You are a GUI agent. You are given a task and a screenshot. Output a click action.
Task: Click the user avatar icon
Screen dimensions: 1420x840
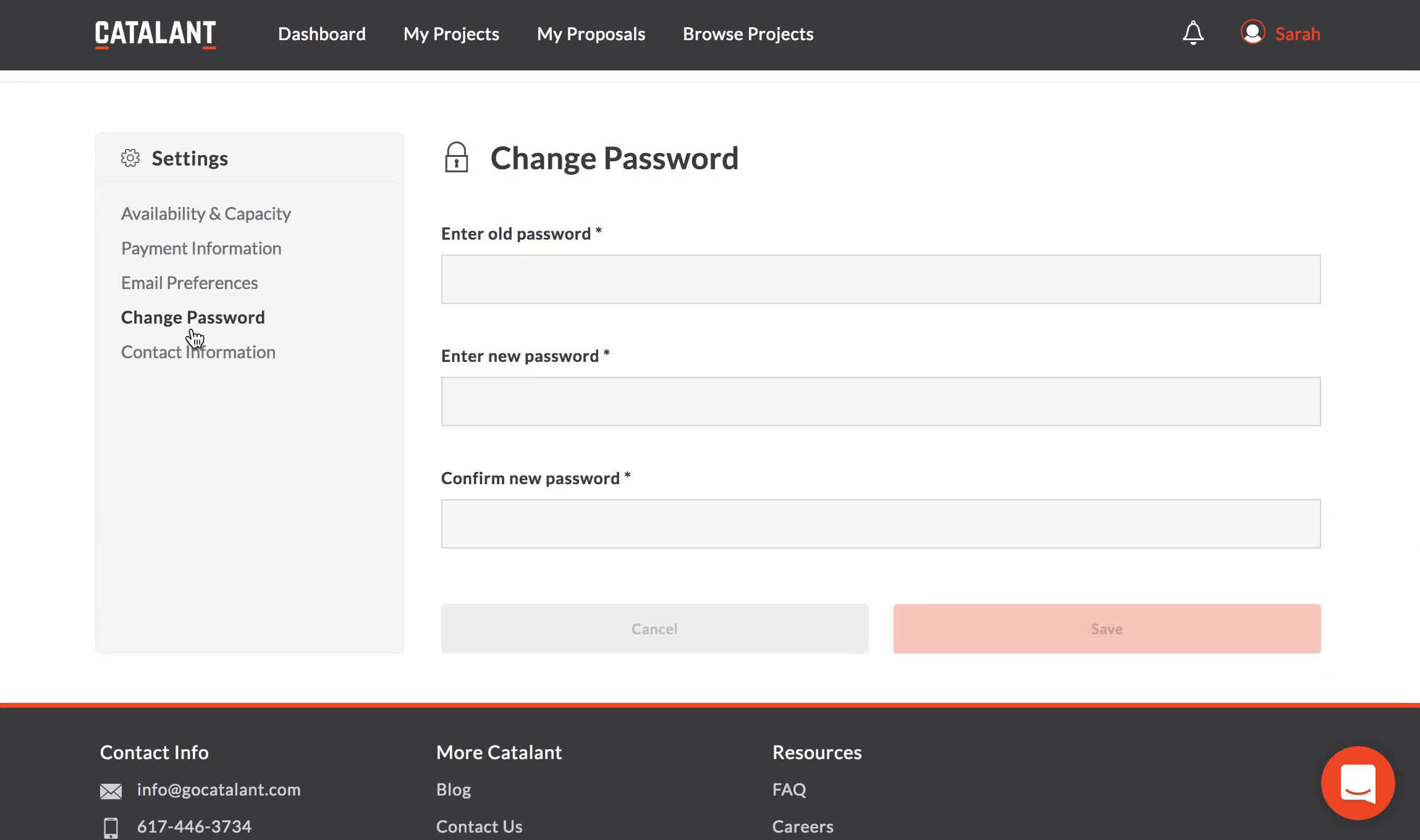click(1253, 32)
